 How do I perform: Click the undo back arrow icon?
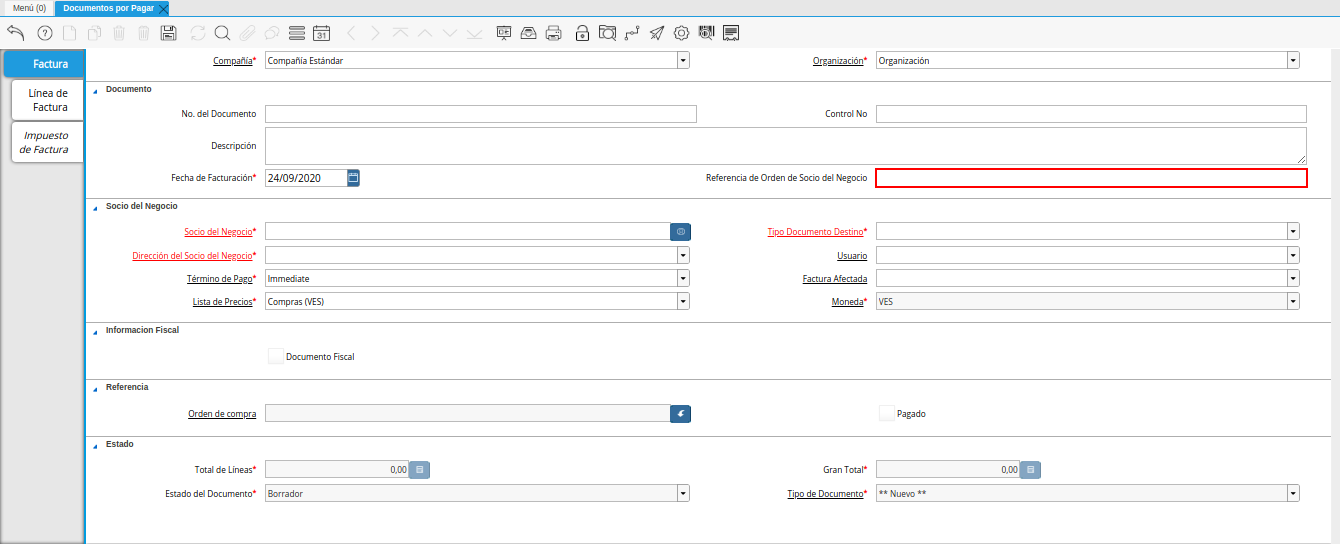(15, 33)
